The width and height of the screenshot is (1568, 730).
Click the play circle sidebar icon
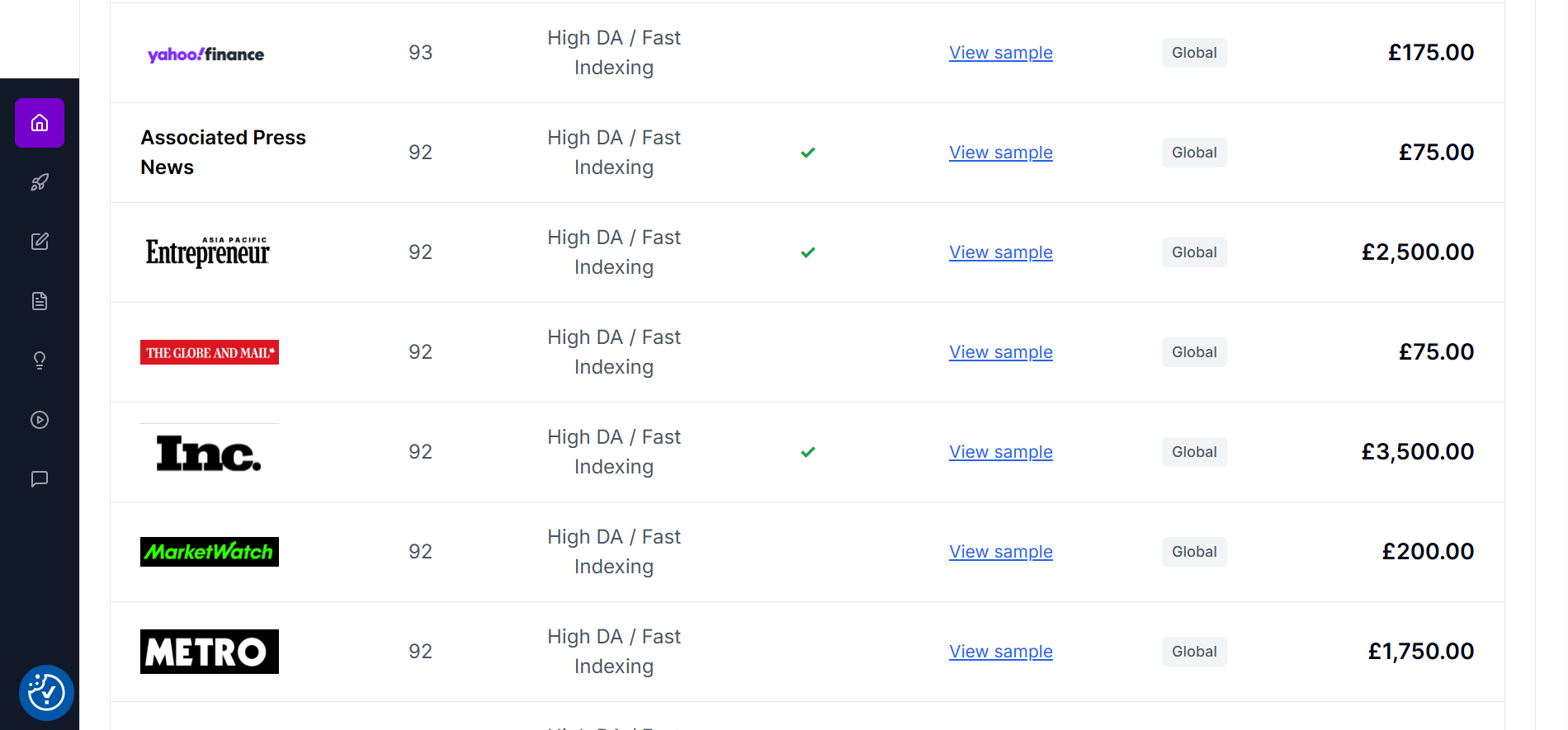click(x=40, y=420)
